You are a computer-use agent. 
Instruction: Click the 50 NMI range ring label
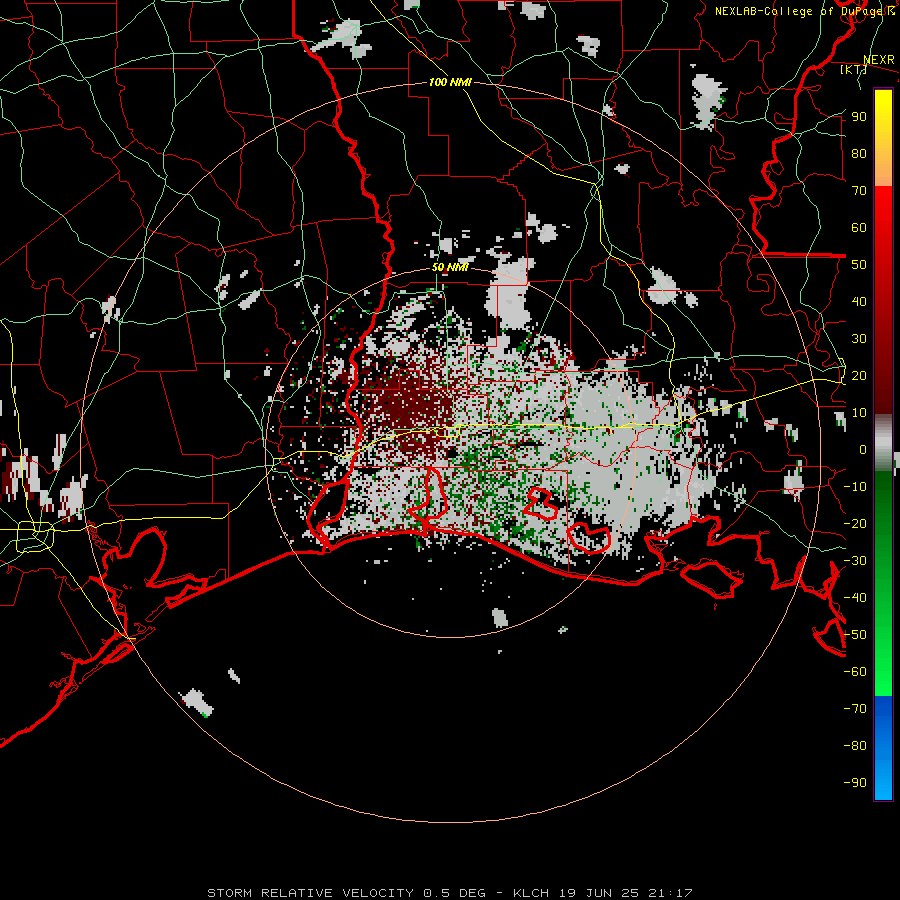point(450,267)
